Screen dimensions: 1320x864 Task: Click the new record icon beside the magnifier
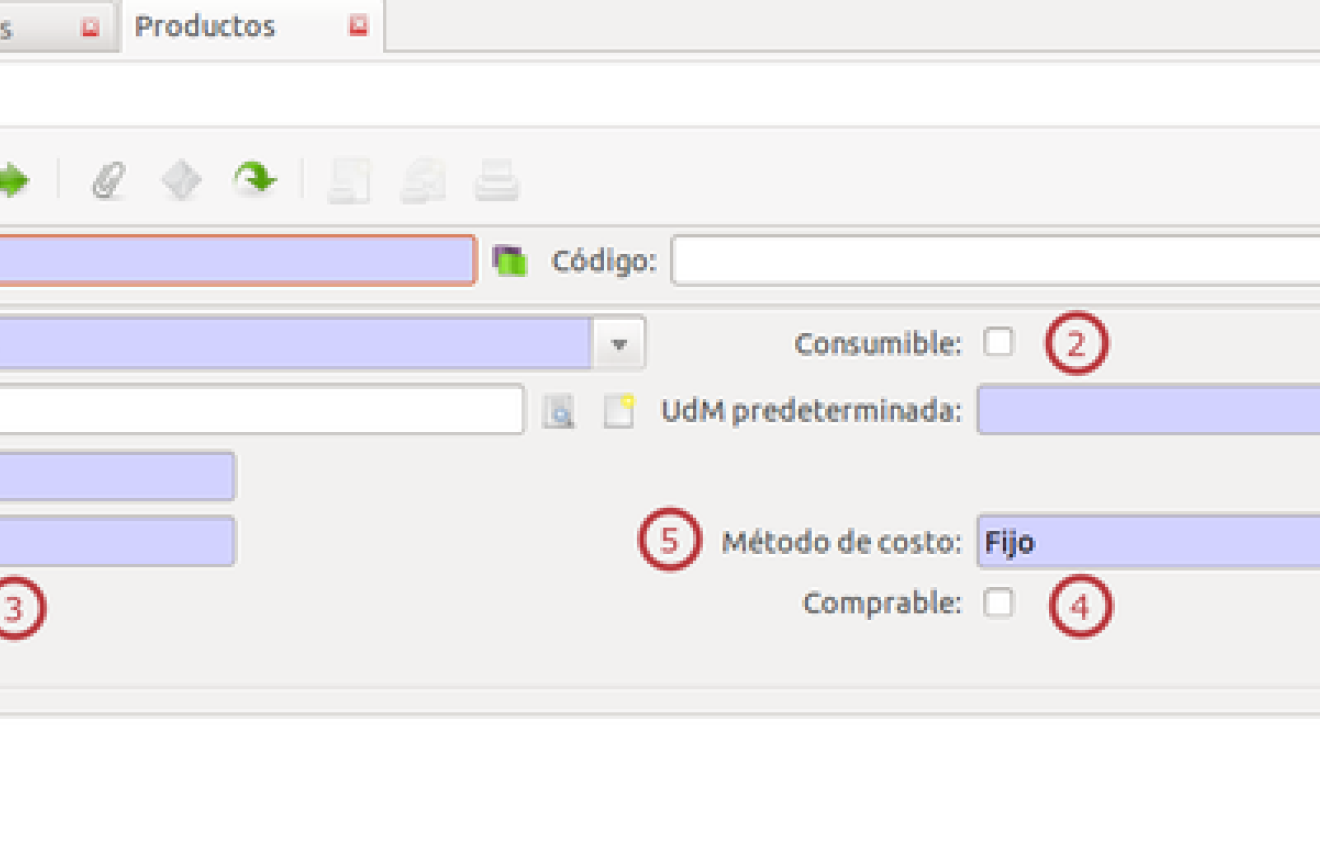click(x=619, y=411)
